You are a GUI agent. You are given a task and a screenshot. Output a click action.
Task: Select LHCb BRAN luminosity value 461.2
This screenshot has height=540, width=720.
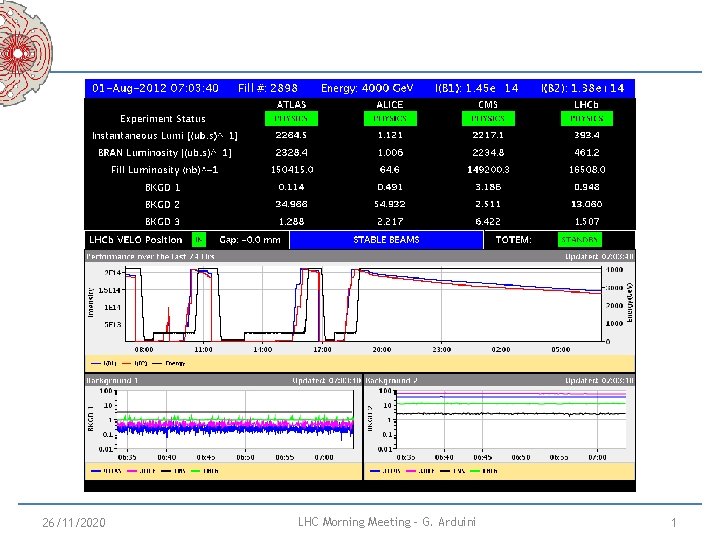tap(586, 152)
